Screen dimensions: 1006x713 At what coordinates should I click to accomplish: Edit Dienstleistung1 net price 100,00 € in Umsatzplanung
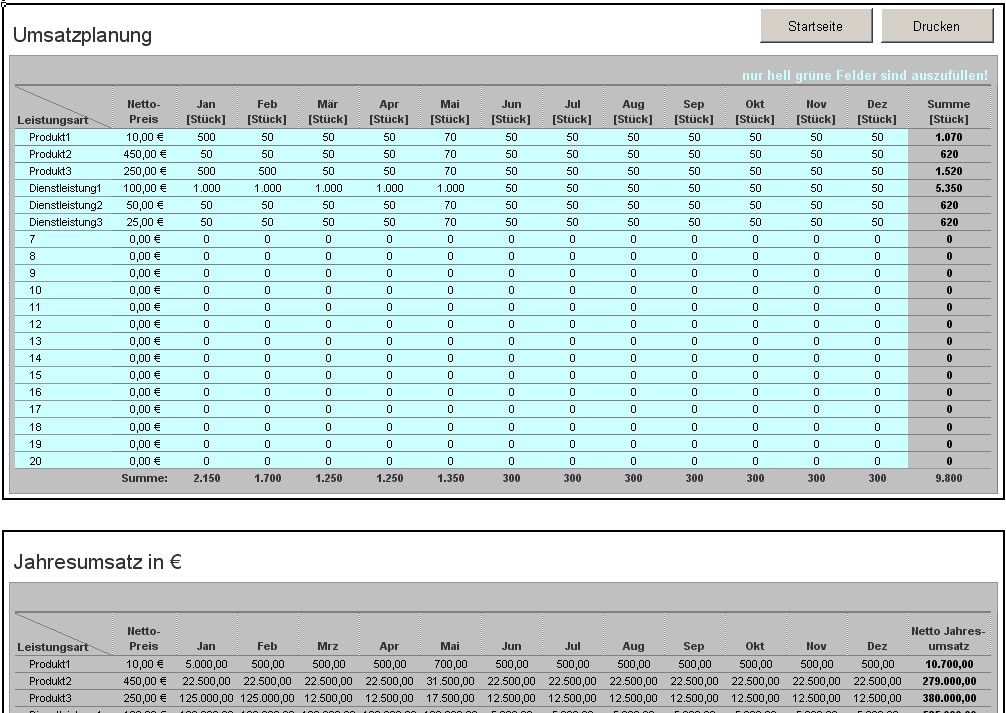point(144,188)
